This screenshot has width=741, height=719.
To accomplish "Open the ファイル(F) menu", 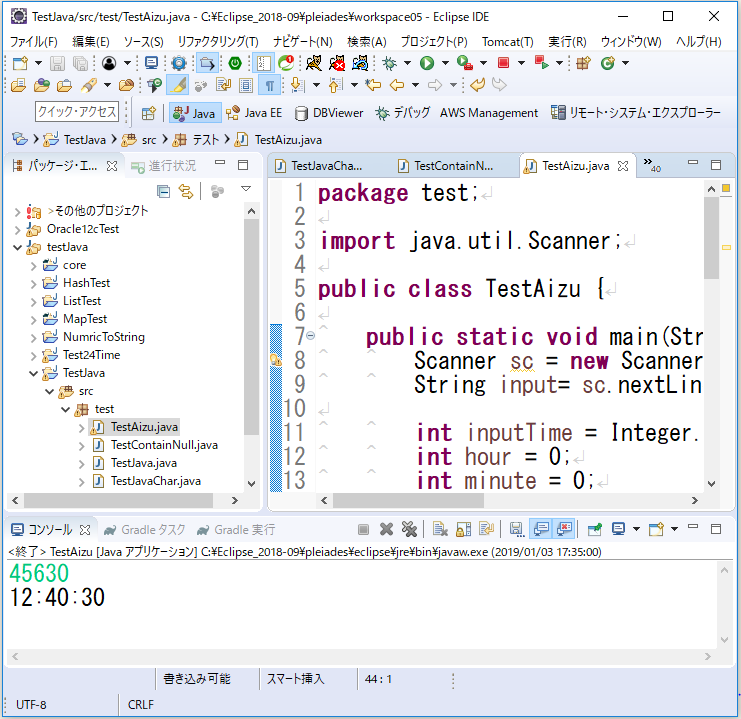I will [x=34, y=42].
